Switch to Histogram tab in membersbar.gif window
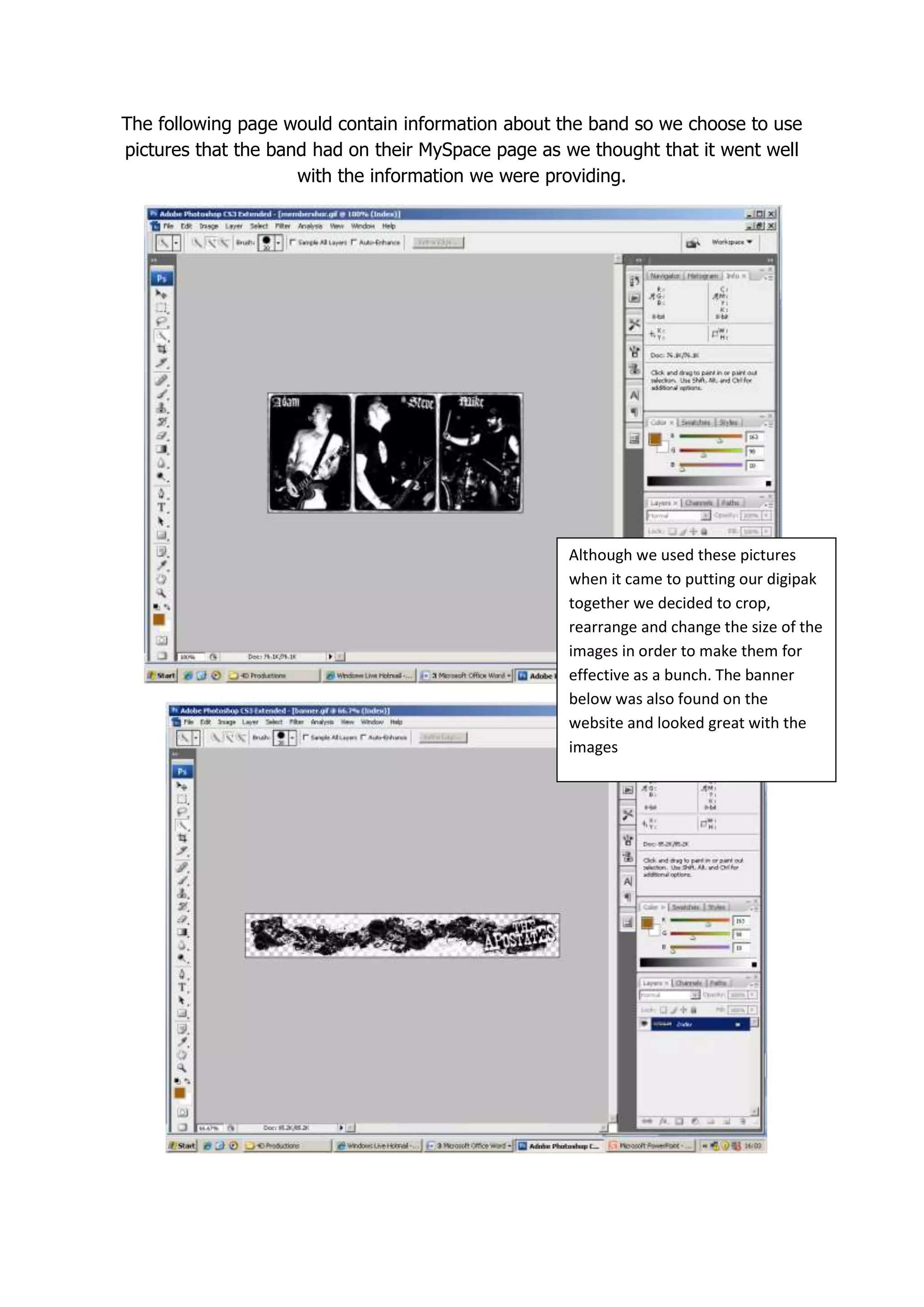The width and height of the screenshot is (924, 1307). coord(703,275)
